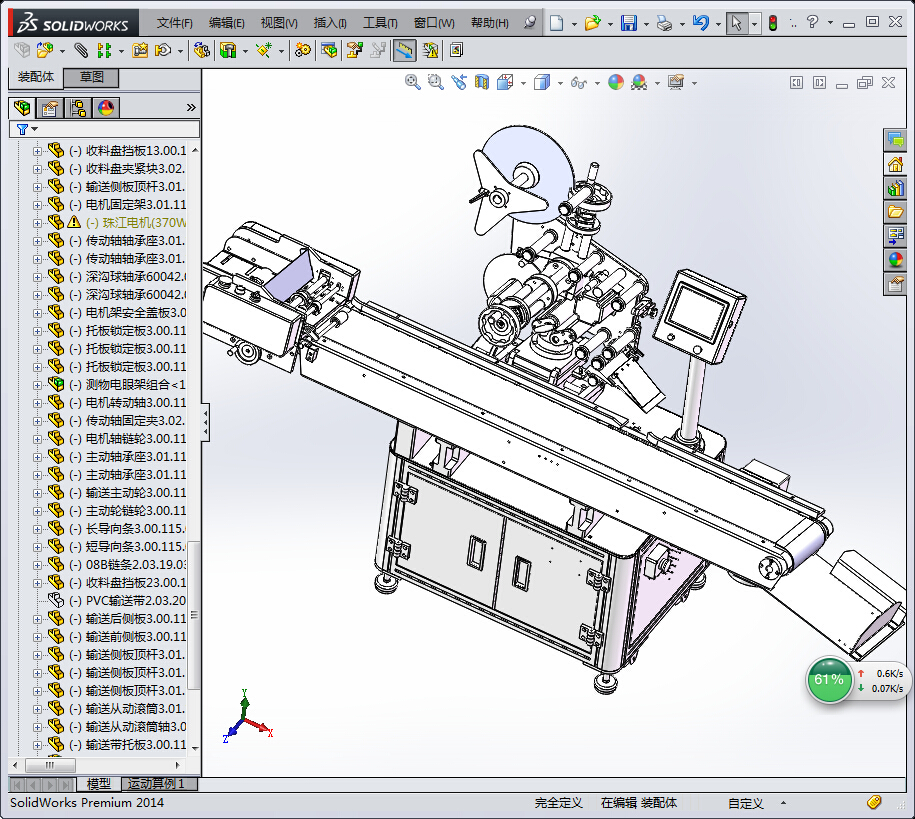The width and height of the screenshot is (915, 819).
Task: Click the Print icon
Action: [x=665, y=23]
